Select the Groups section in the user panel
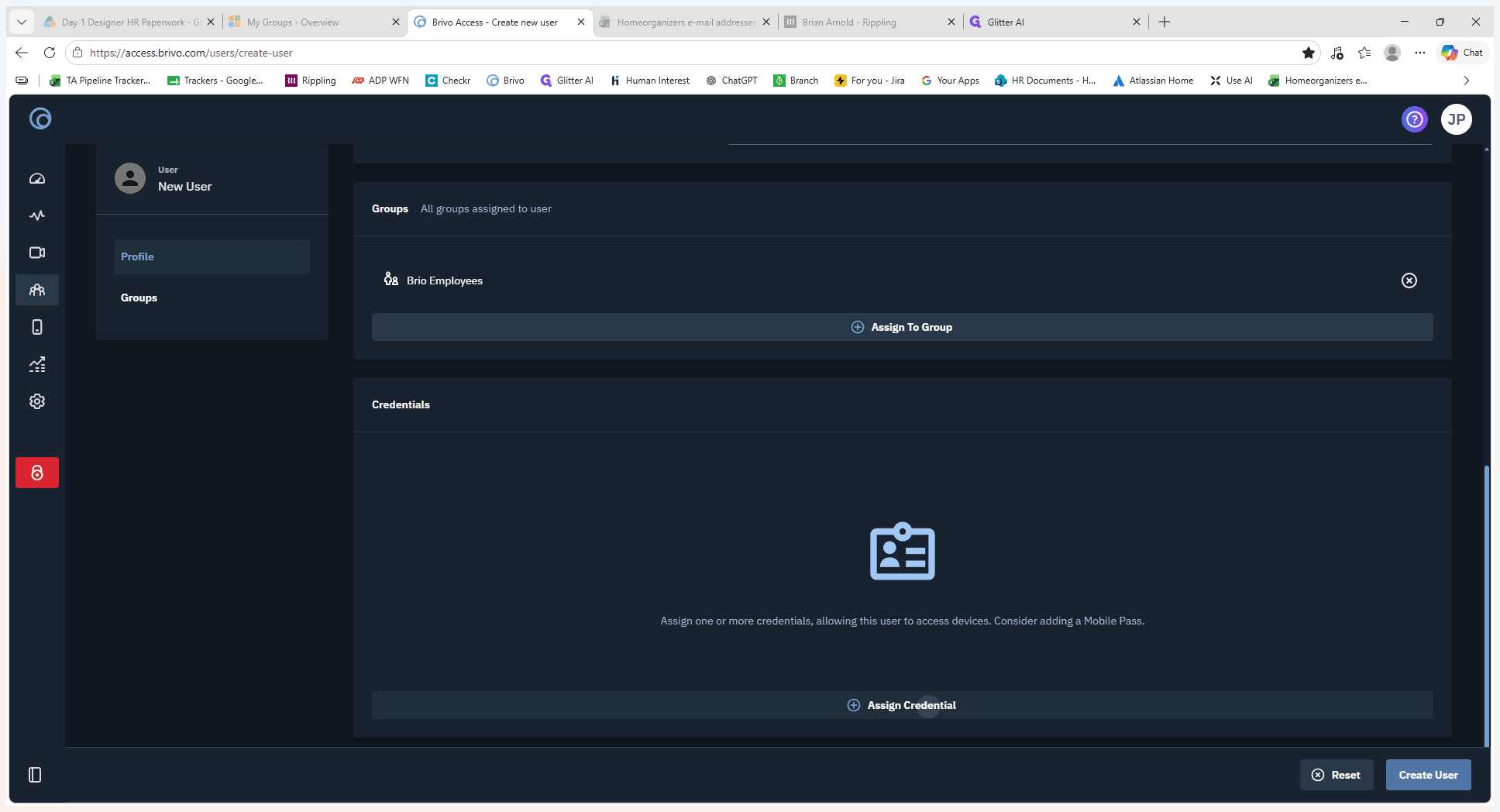The height and width of the screenshot is (812, 1500). (212, 298)
